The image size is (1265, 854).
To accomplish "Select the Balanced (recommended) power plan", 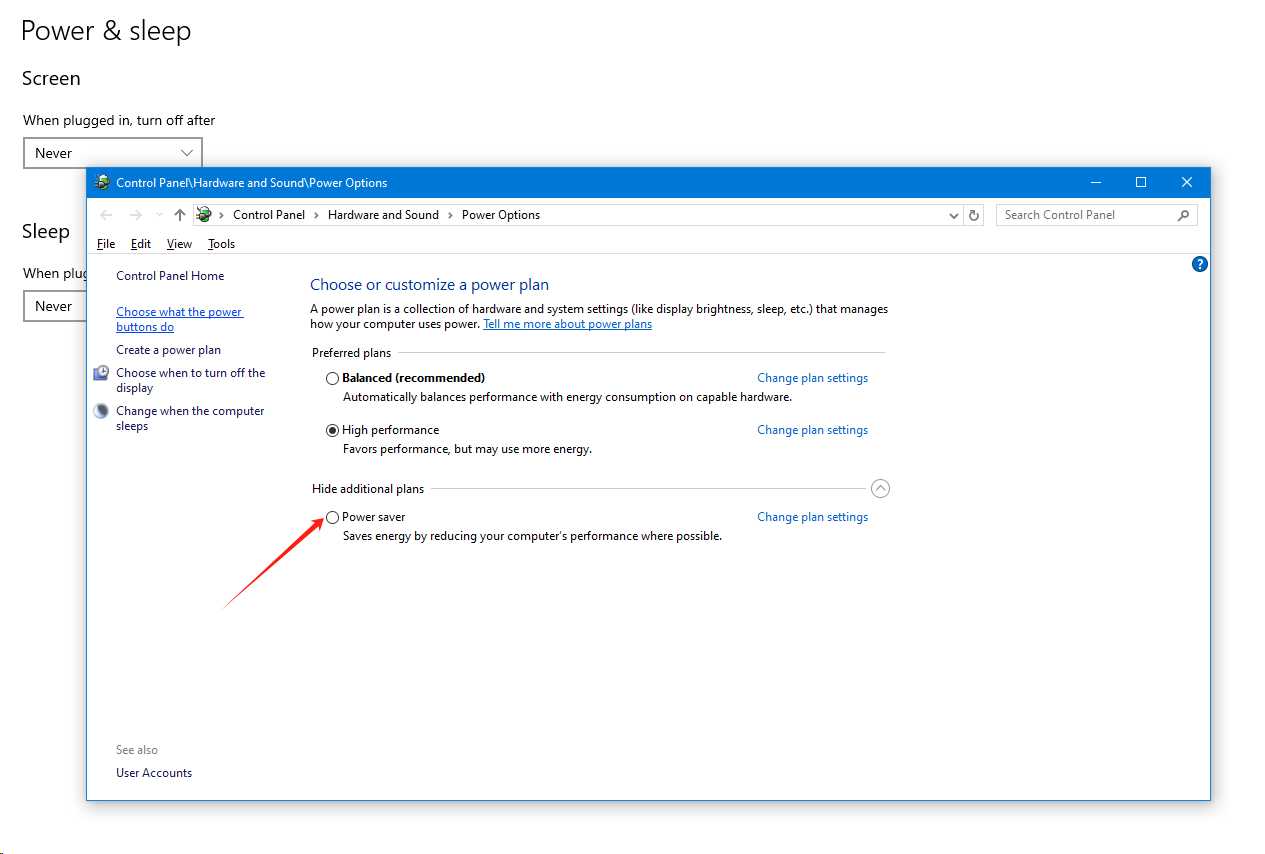I will pyautogui.click(x=333, y=379).
